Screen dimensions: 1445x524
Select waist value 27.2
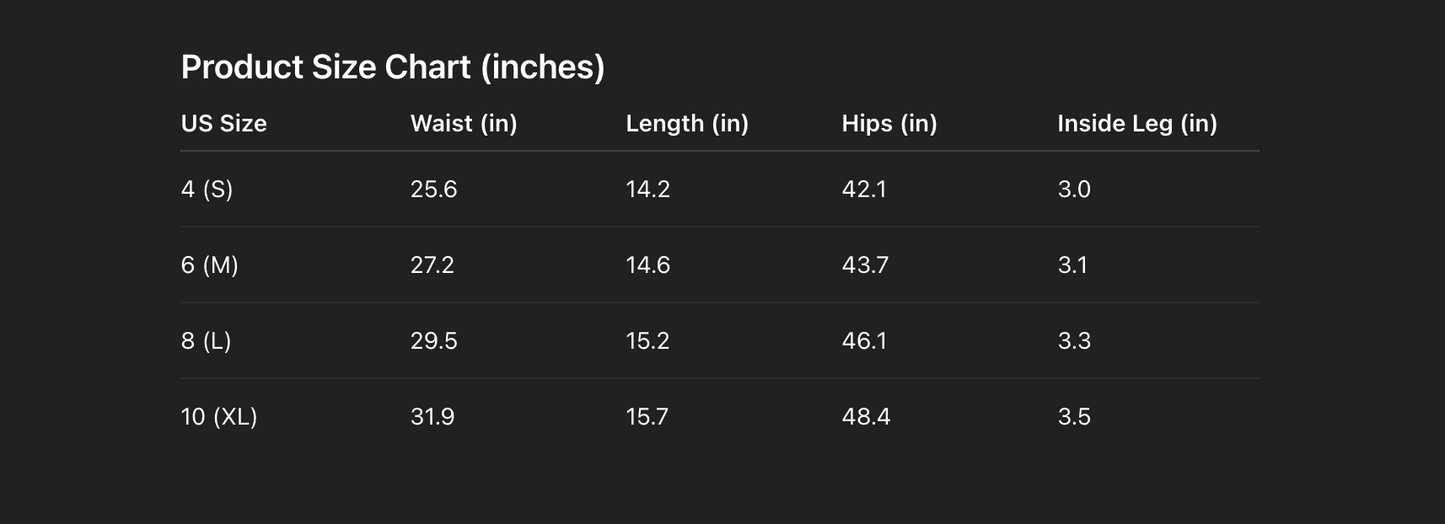pyautogui.click(x=432, y=265)
